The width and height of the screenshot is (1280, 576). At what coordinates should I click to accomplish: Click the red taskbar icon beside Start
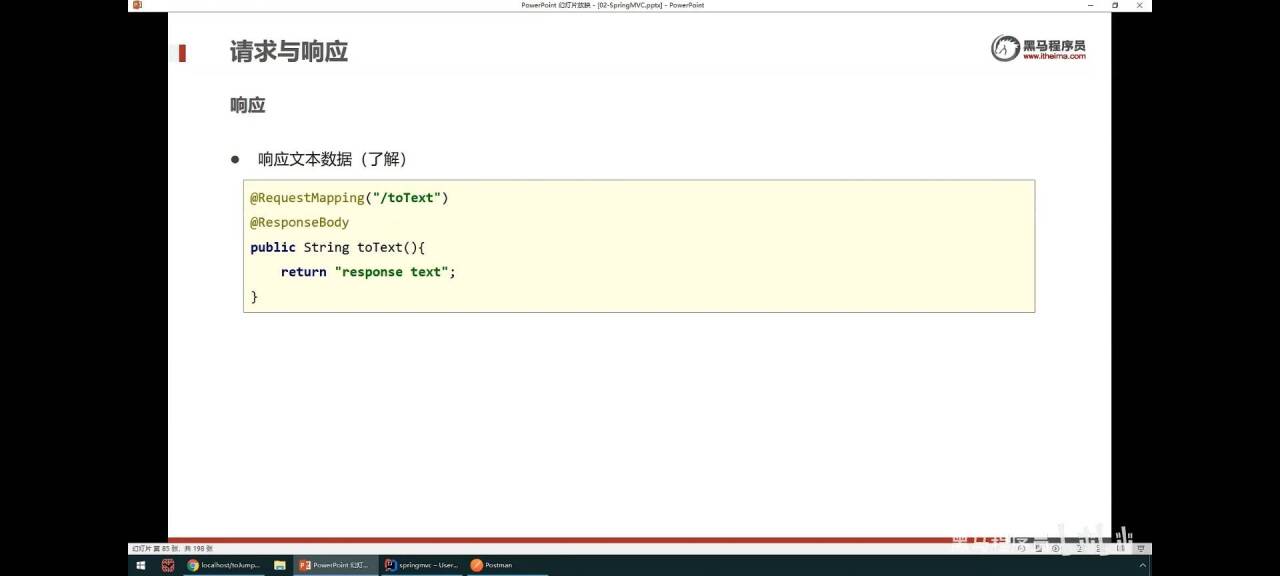click(168, 565)
